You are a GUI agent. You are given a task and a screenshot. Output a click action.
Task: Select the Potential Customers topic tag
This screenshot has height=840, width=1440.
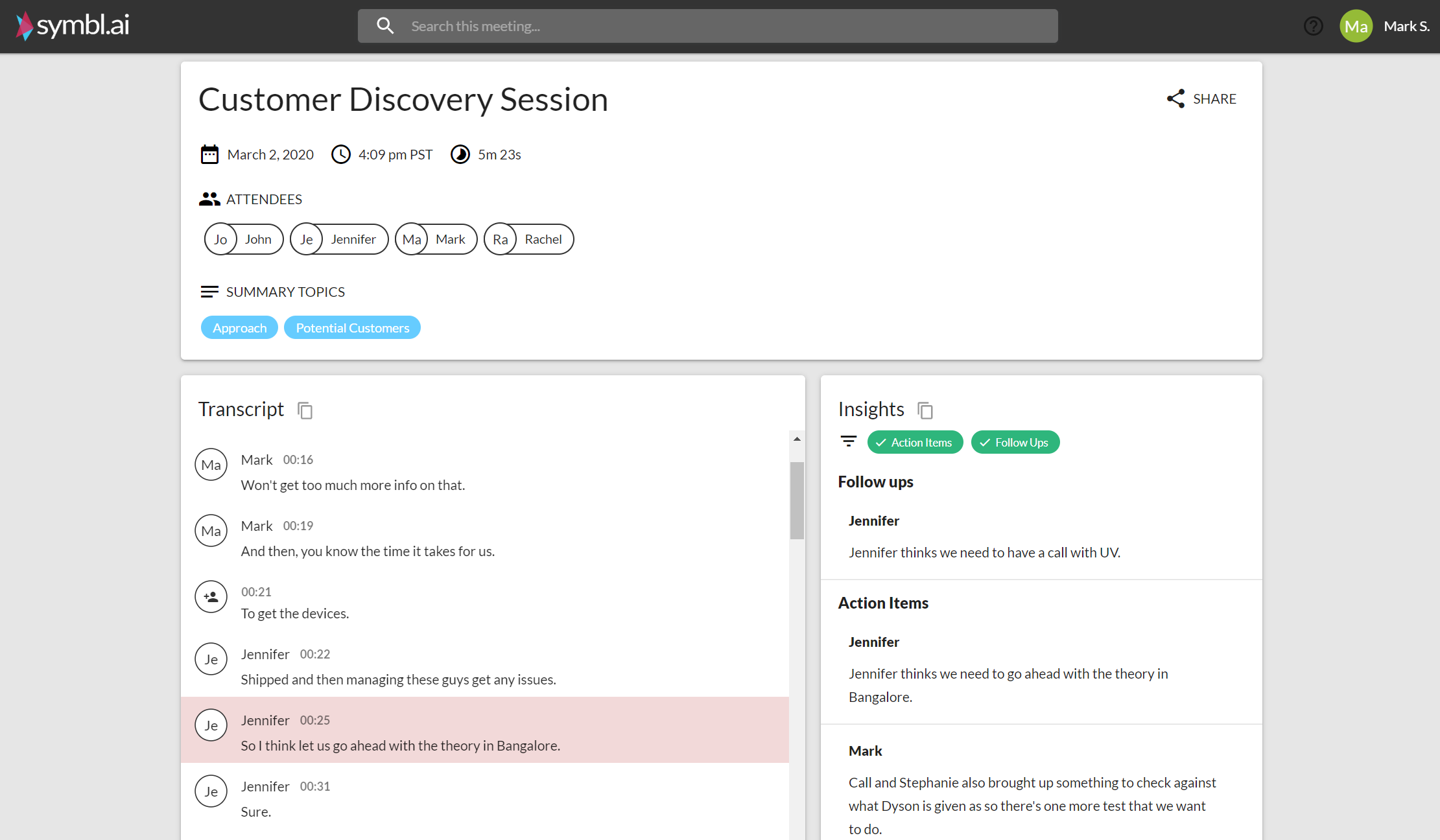point(352,327)
